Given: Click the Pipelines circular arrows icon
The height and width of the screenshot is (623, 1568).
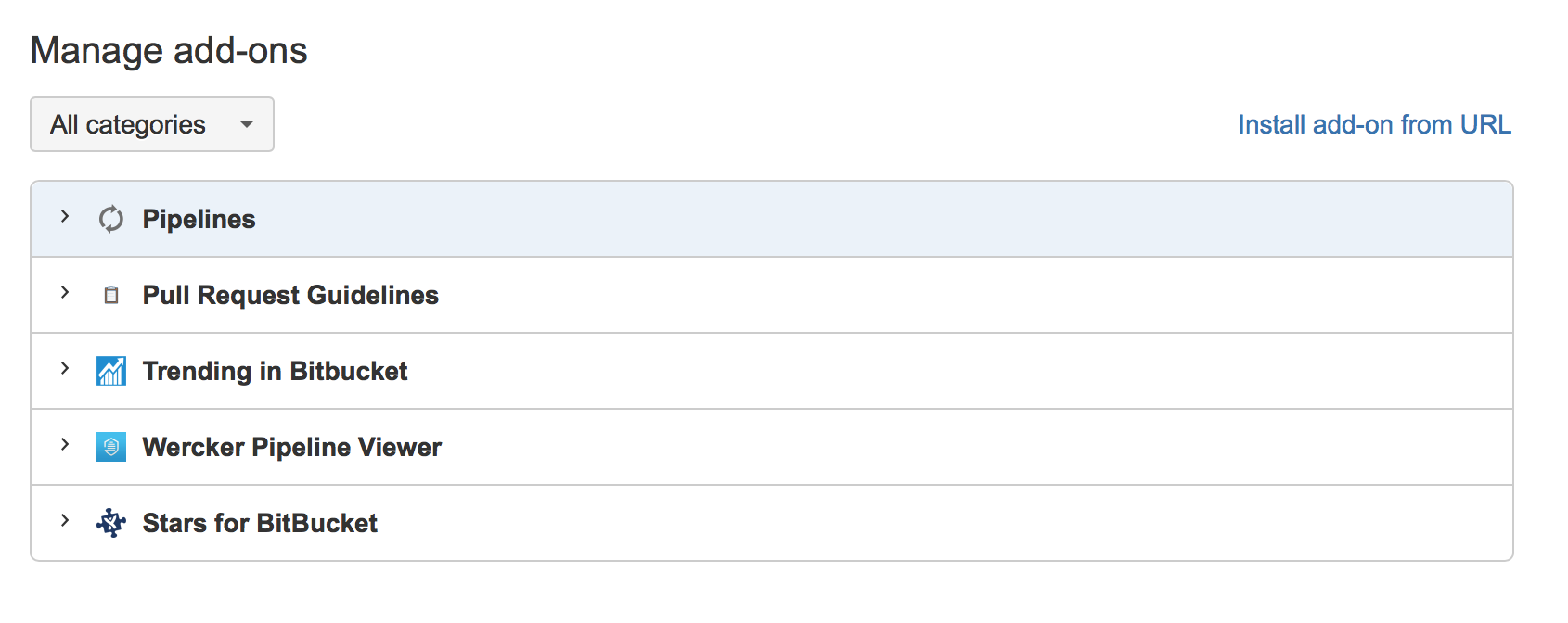Looking at the screenshot, I should (111, 219).
